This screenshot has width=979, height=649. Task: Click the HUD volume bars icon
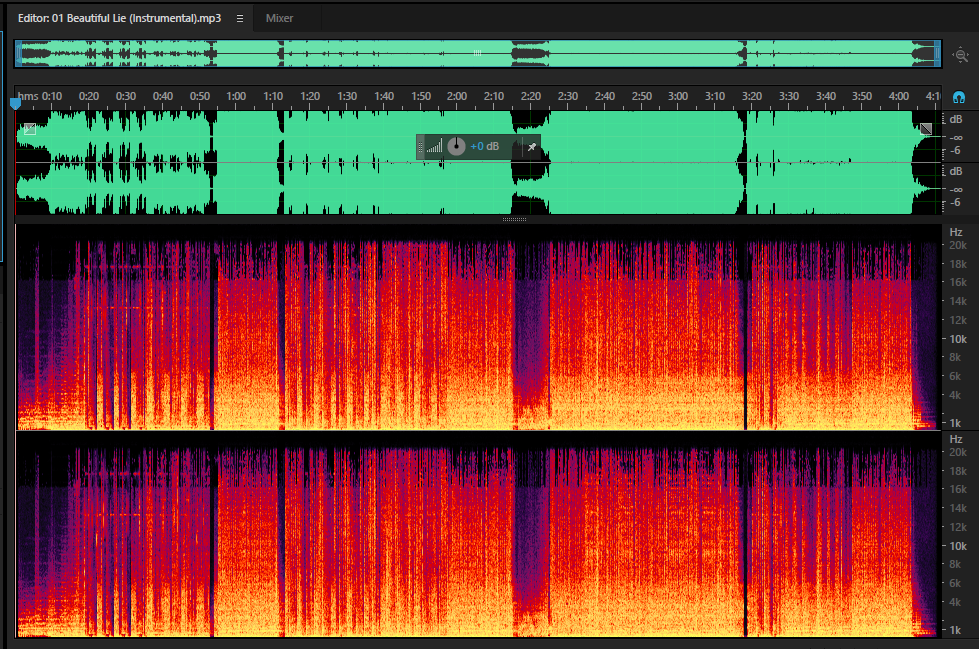[435, 146]
